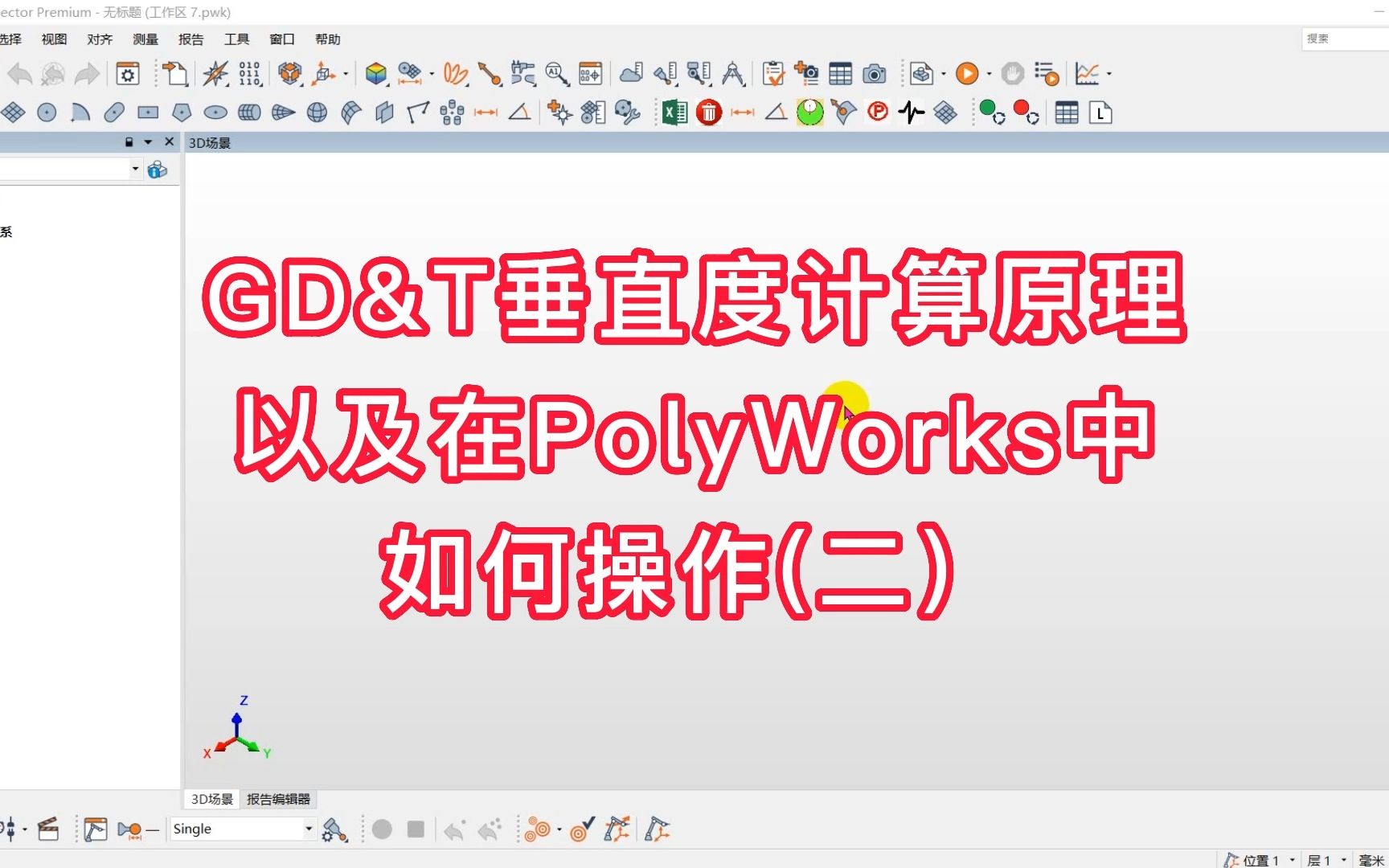Click the magnifier A1 search icon
This screenshot has height=868, width=1389.
pos(556,74)
